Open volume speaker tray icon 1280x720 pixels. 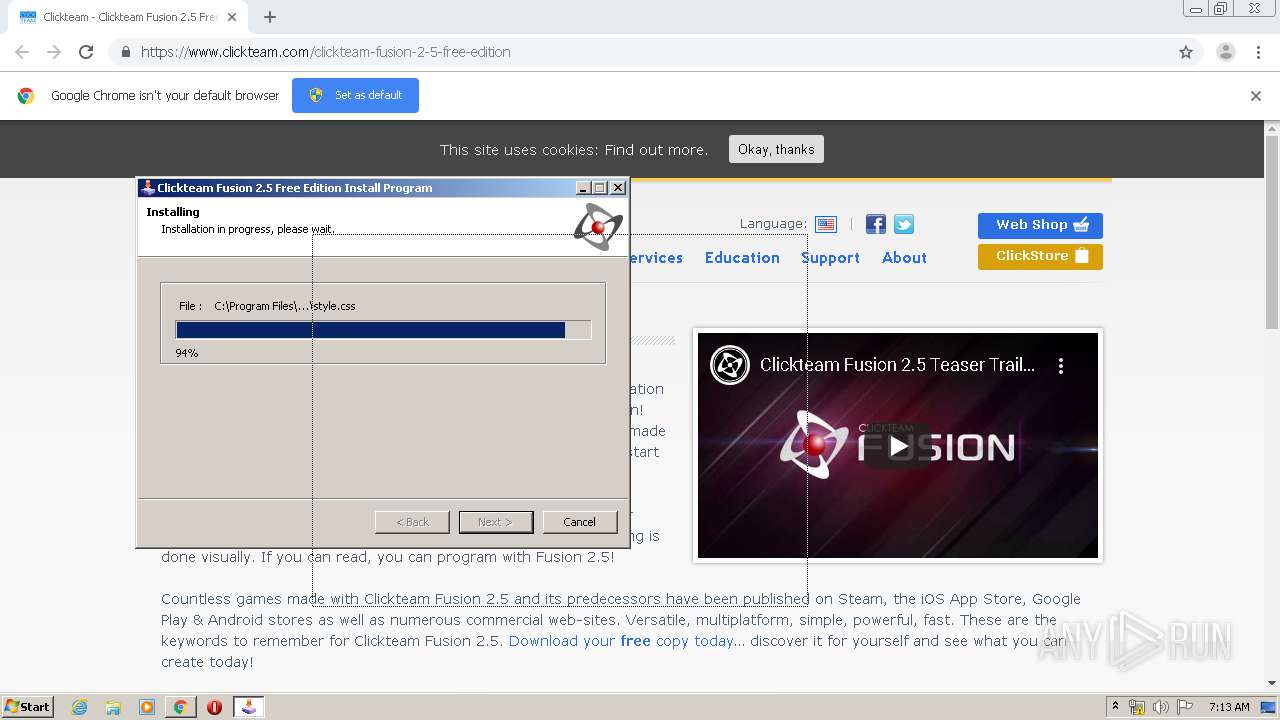pyautogui.click(x=1160, y=707)
